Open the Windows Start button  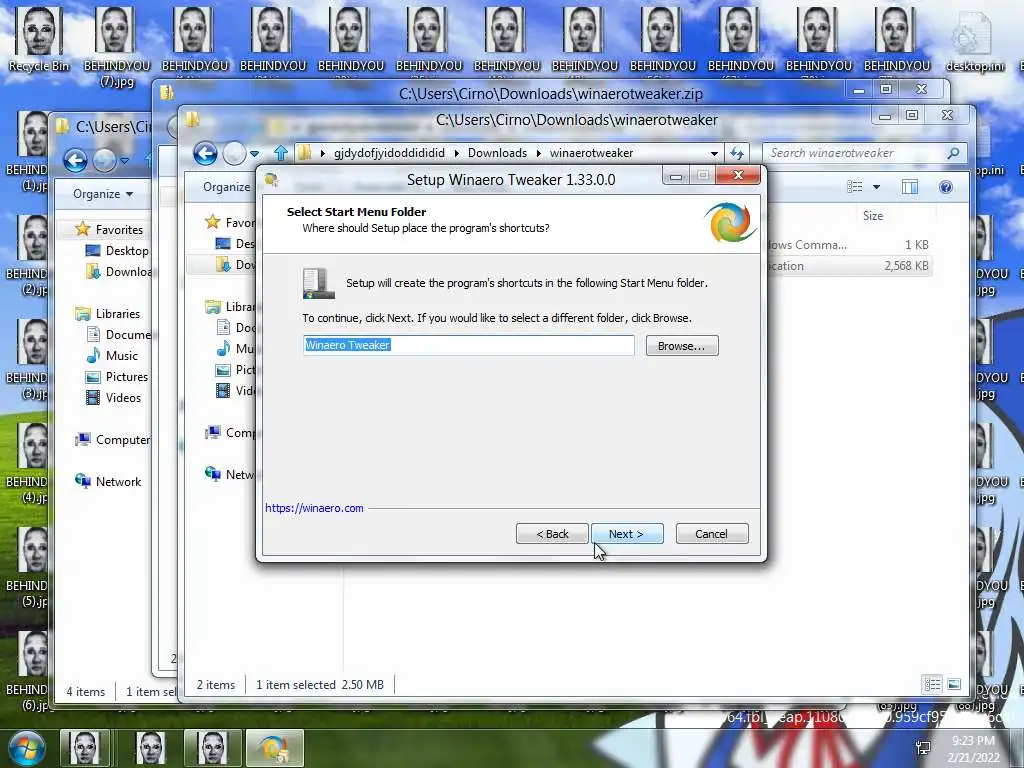(x=26, y=748)
